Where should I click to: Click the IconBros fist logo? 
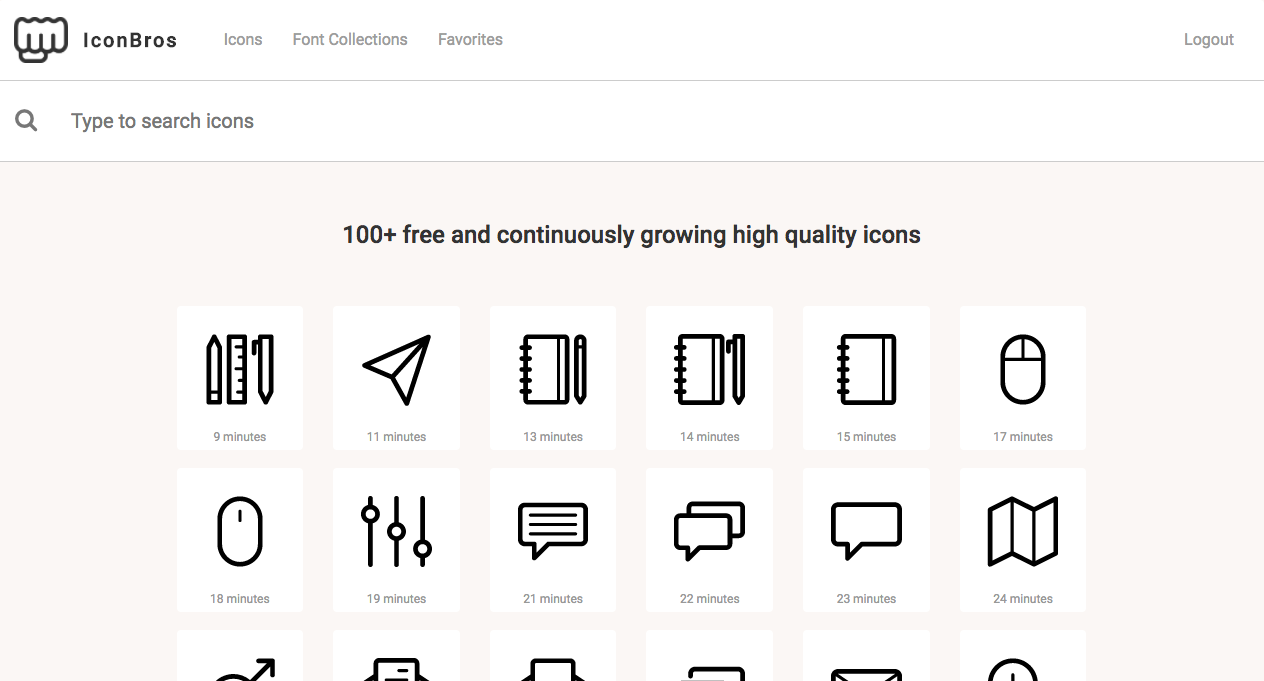coord(38,39)
